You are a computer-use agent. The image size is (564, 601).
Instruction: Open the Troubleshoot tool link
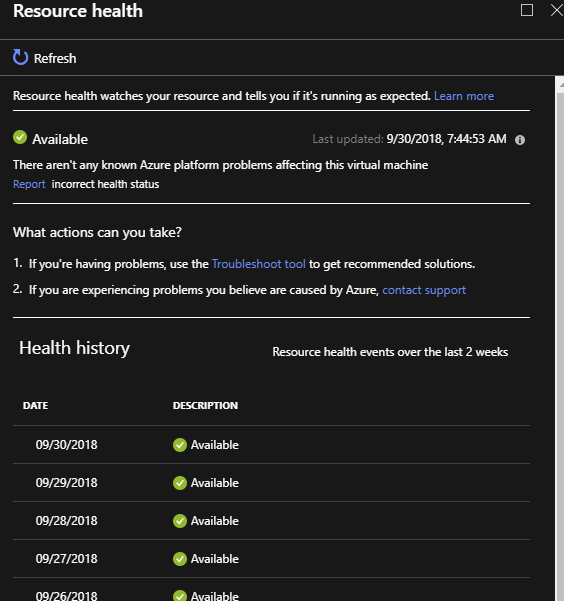(x=259, y=264)
